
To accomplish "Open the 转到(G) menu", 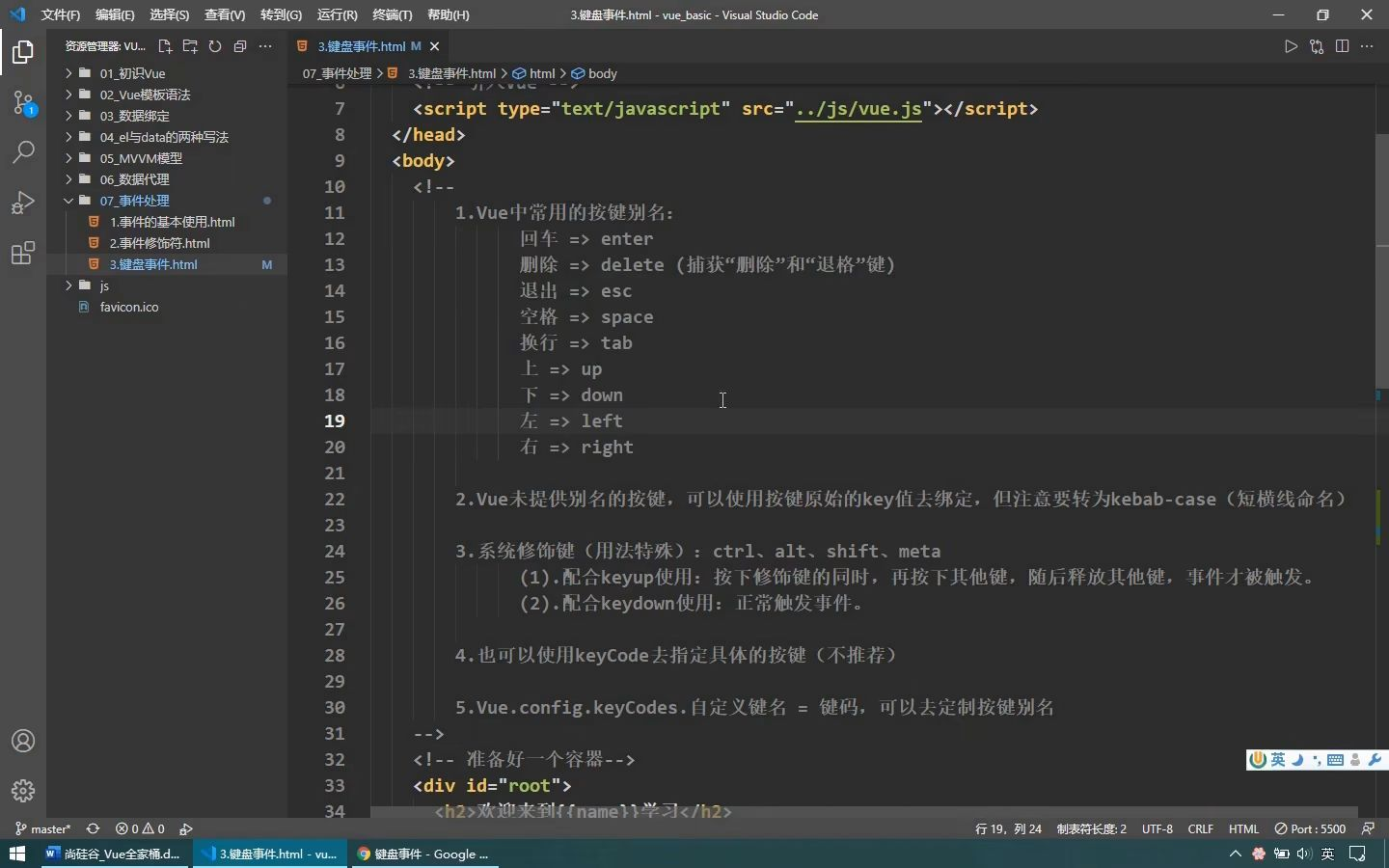I will pyautogui.click(x=281, y=14).
